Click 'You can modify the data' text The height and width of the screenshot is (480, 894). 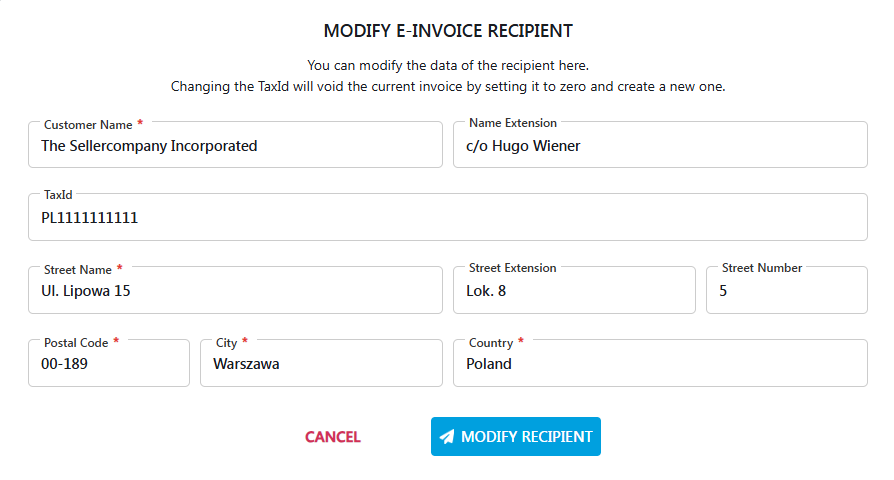coord(447,65)
